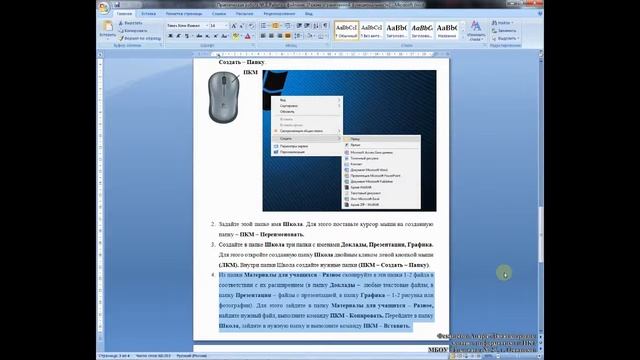Toggle Strikethrough formatting
The height and width of the screenshot is (360, 640).
[x=199, y=36]
